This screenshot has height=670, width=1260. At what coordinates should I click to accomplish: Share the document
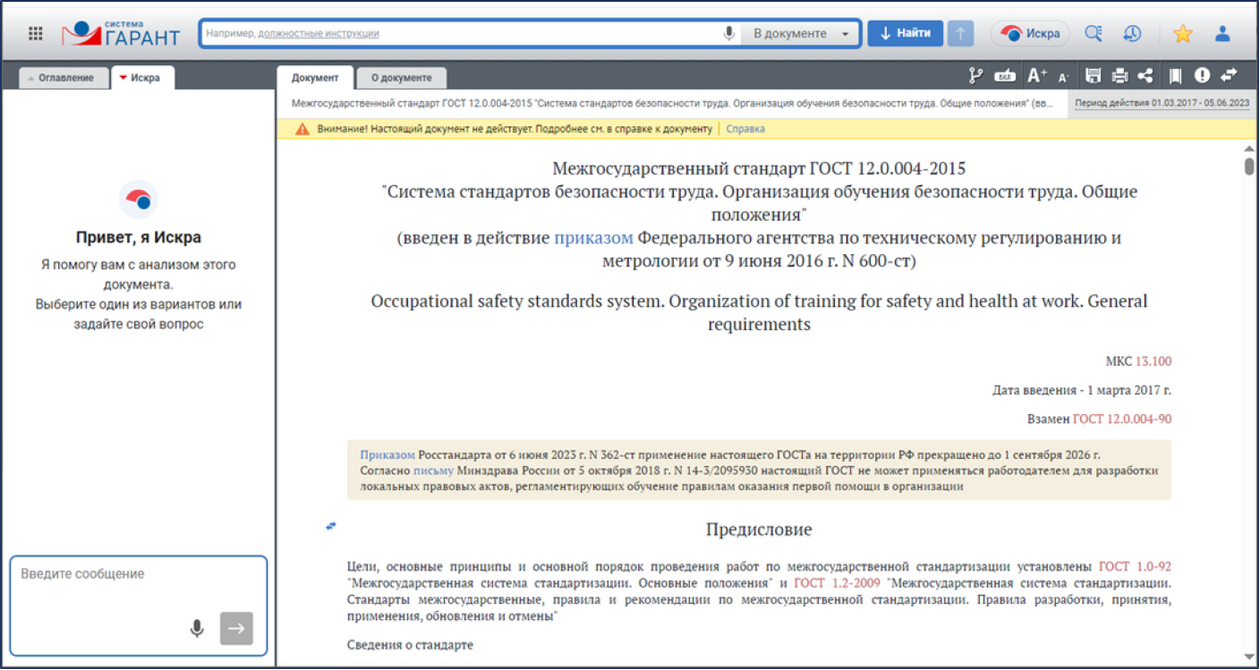coord(1146,76)
